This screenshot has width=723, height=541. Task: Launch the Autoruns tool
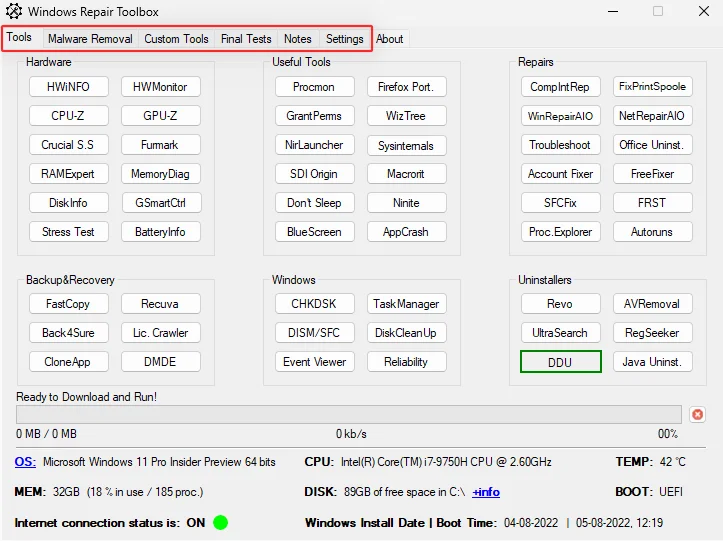[x=652, y=232]
